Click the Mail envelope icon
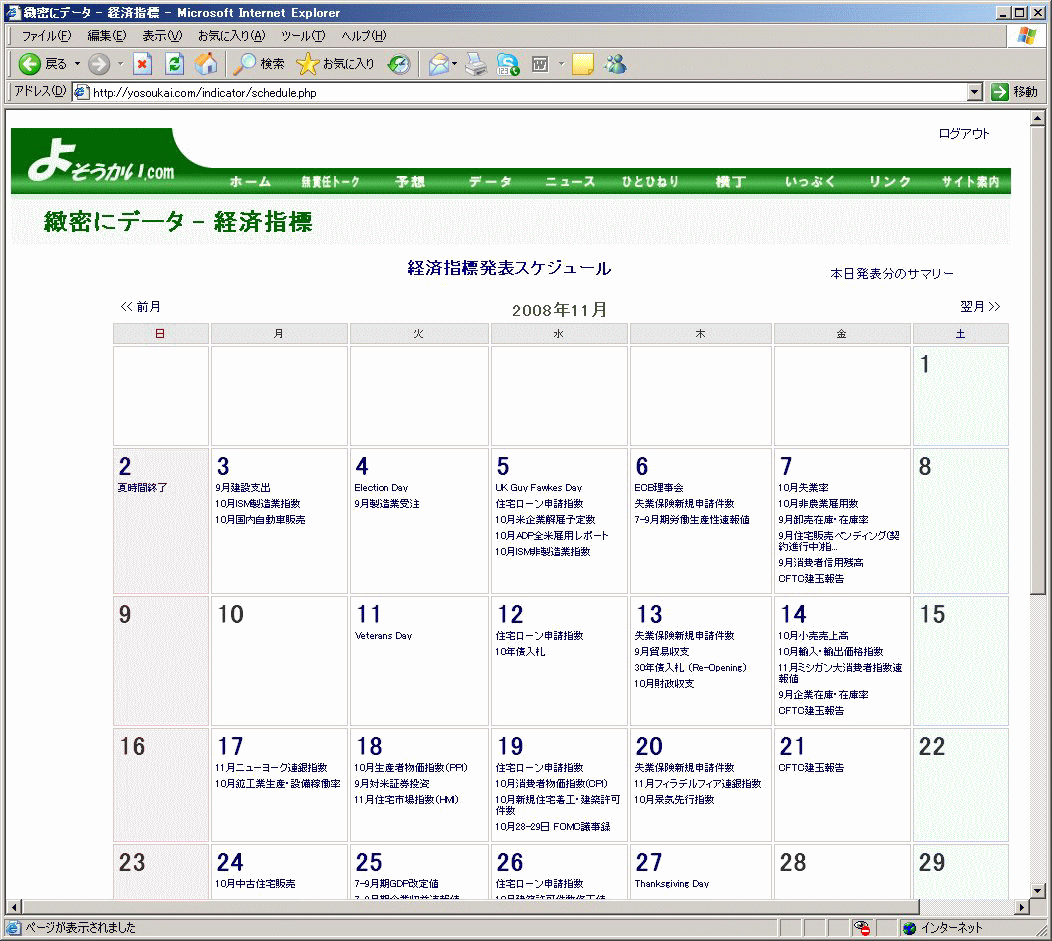Viewport: 1052px width, 941px height. [438, 64]
